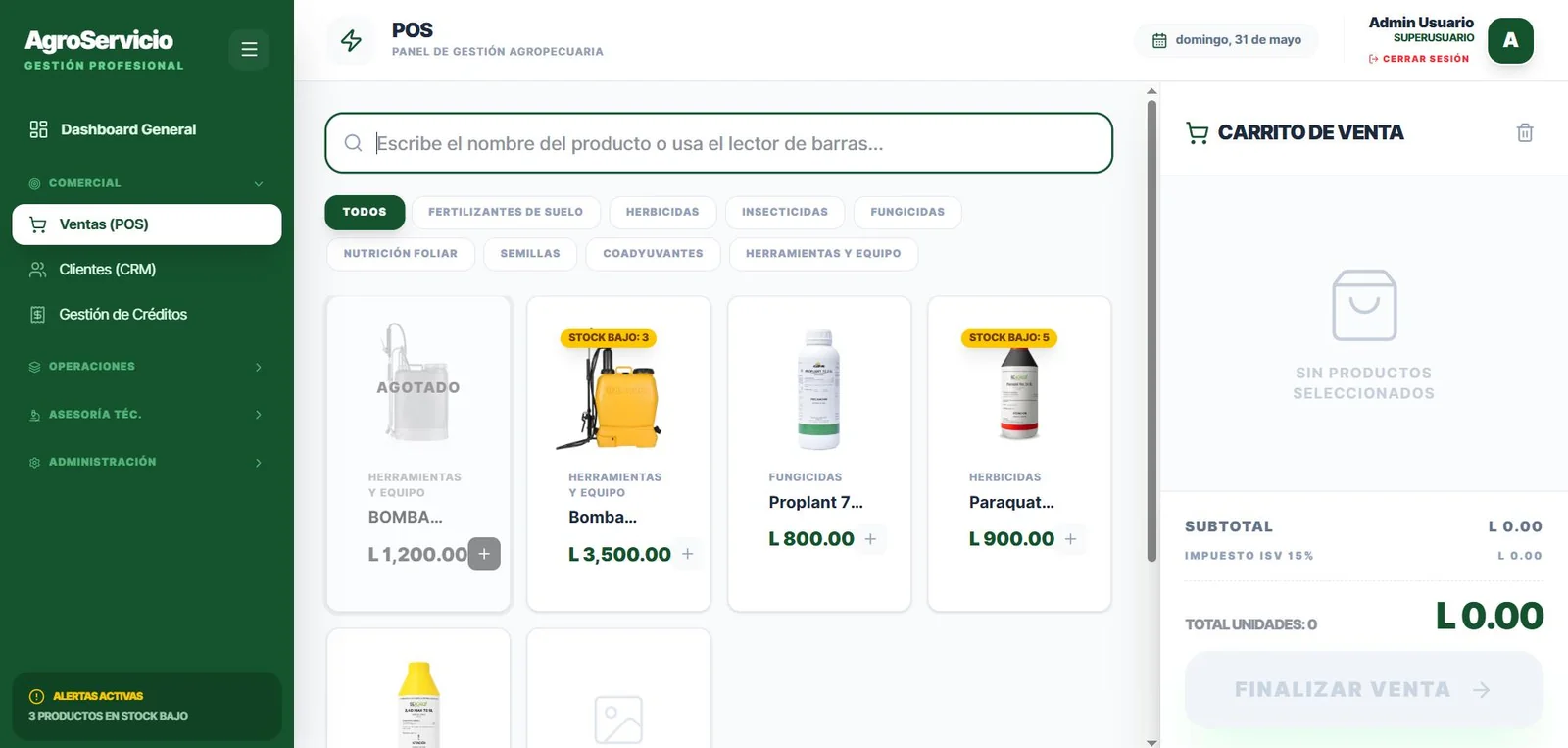1568x748 pixels.
Task: Click the alert warning icon
Action: click(x=37, y=696)
